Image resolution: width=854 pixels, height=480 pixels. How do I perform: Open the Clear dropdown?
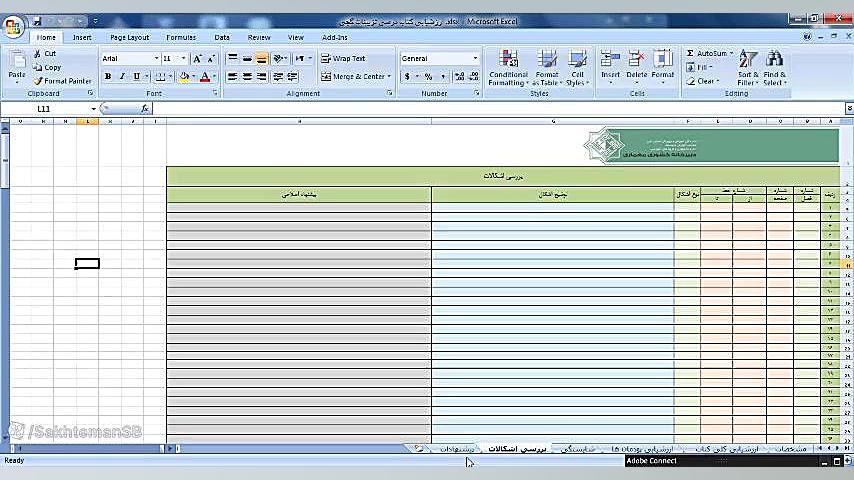pos(703,81)
